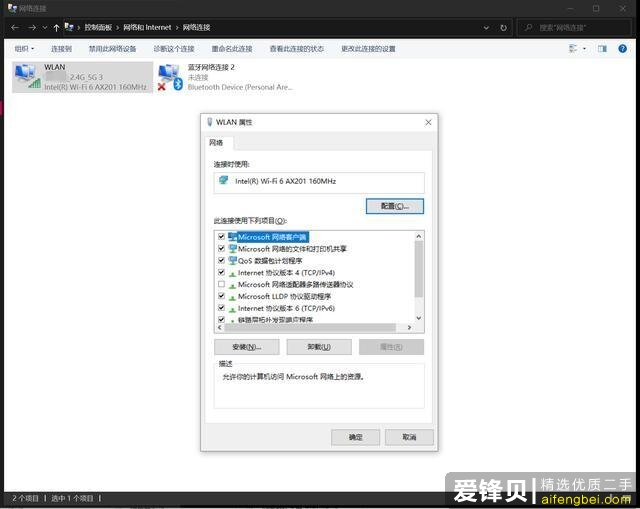Viewport: 640px width, 509px height.
Task: Uncheck Microsoft file and printer sharing checkbox
Action: (x=221, y=249)
